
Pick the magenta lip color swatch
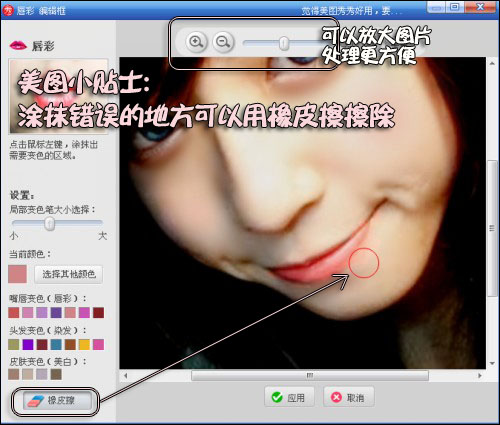point(84,312)
